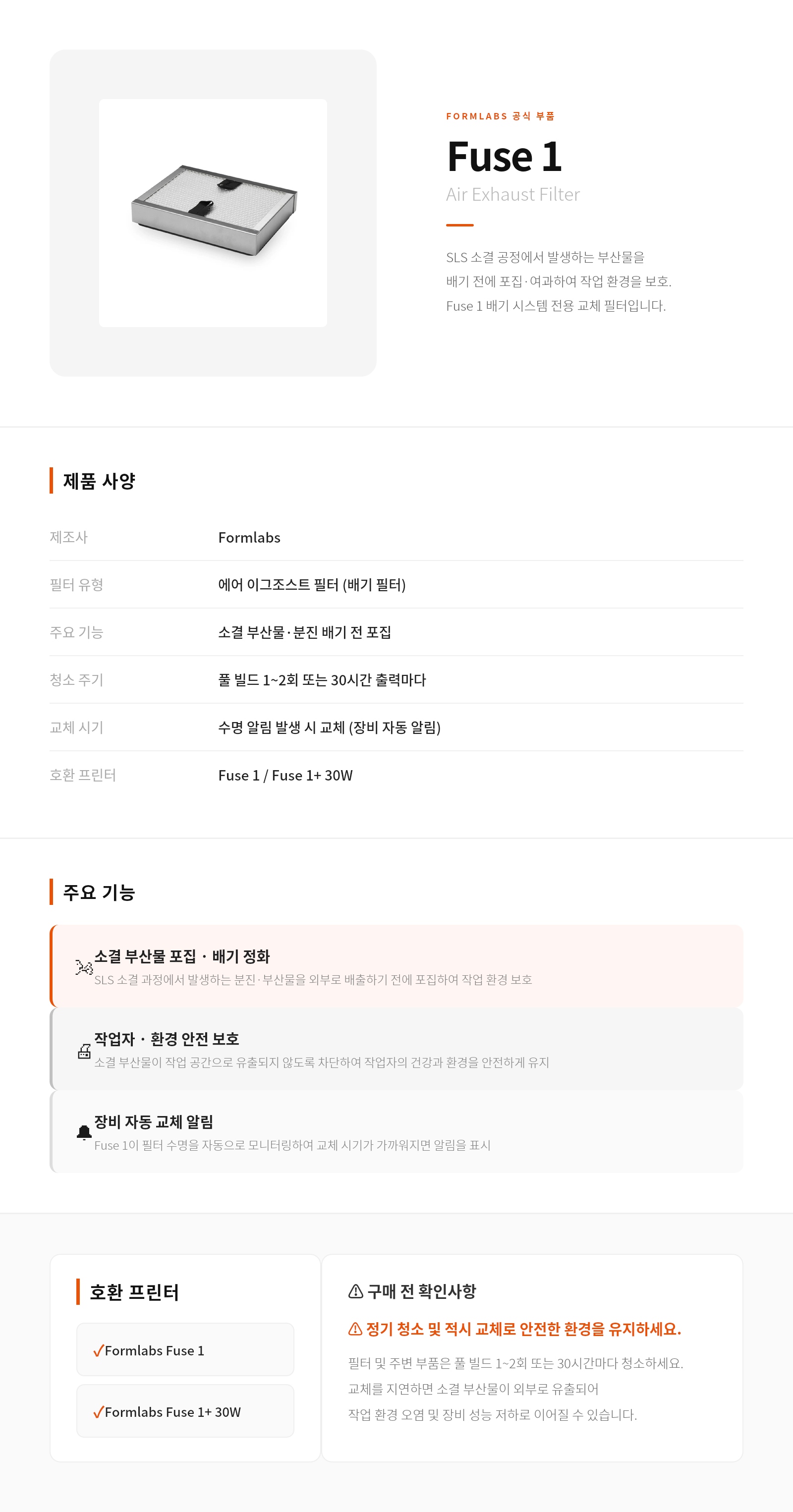
Task: Click the checkmark beside Formlabs Fuse 1+ 30W
Action: (x=98, y=1412)
